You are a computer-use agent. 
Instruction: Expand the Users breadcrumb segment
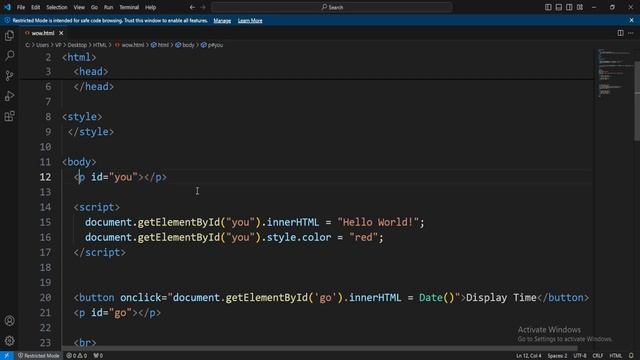42,45
